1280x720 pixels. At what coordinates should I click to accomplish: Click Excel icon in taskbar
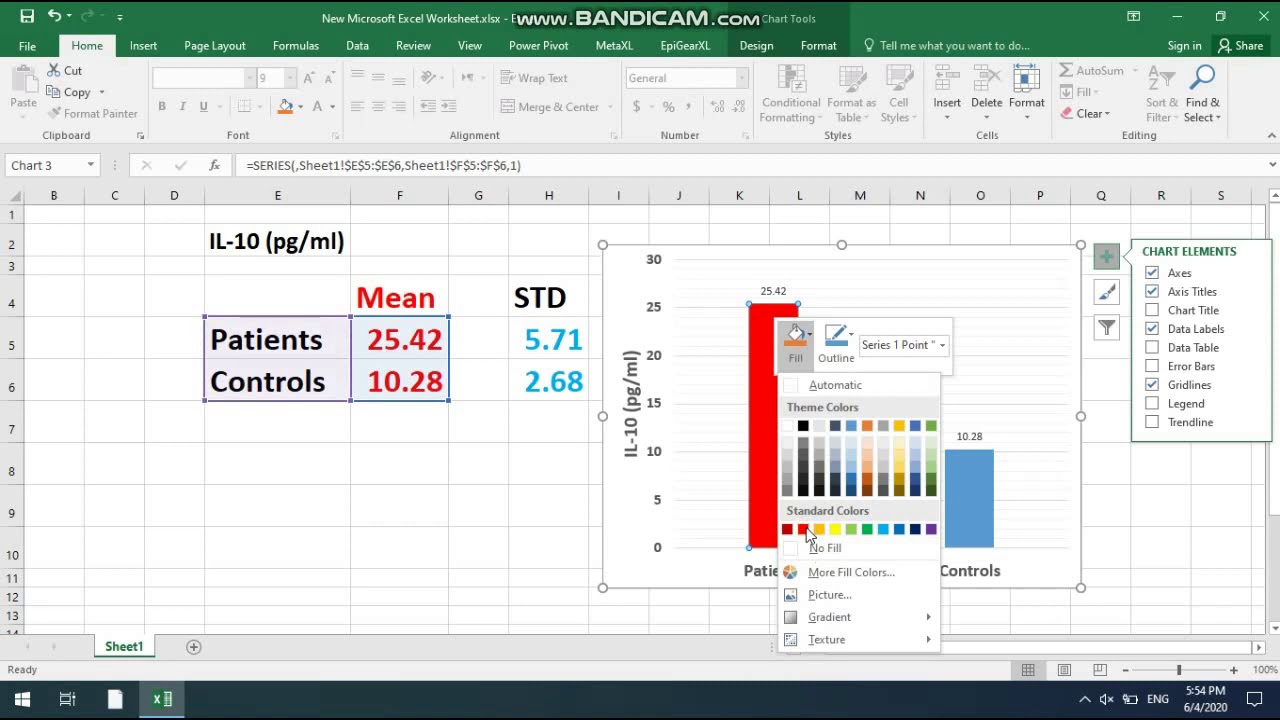[162, 699]
